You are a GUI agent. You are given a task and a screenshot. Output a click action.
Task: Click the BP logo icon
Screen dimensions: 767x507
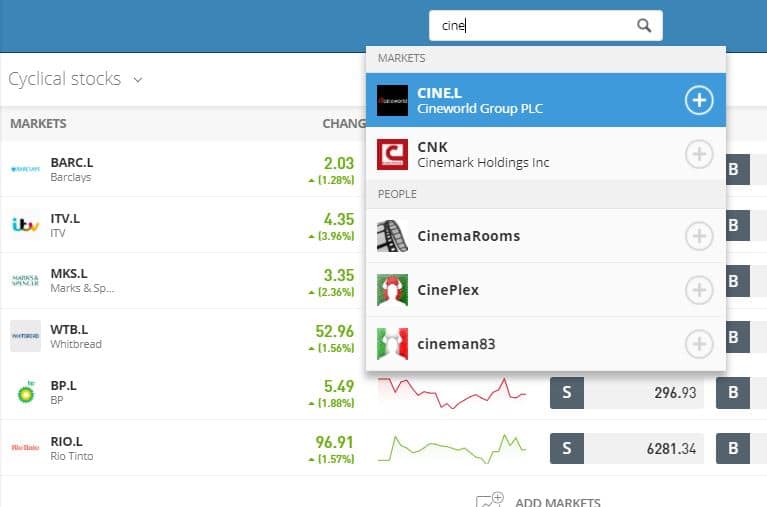(25, 392)
